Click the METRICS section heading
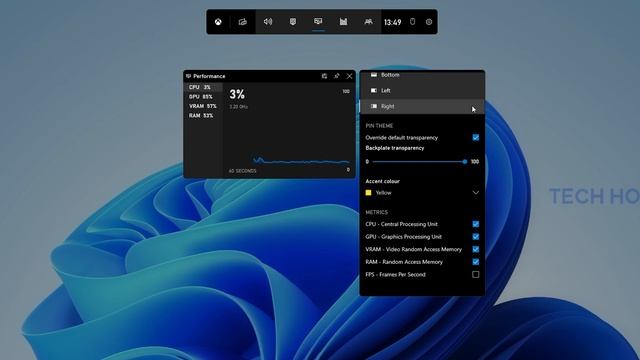 click(376, 212)
